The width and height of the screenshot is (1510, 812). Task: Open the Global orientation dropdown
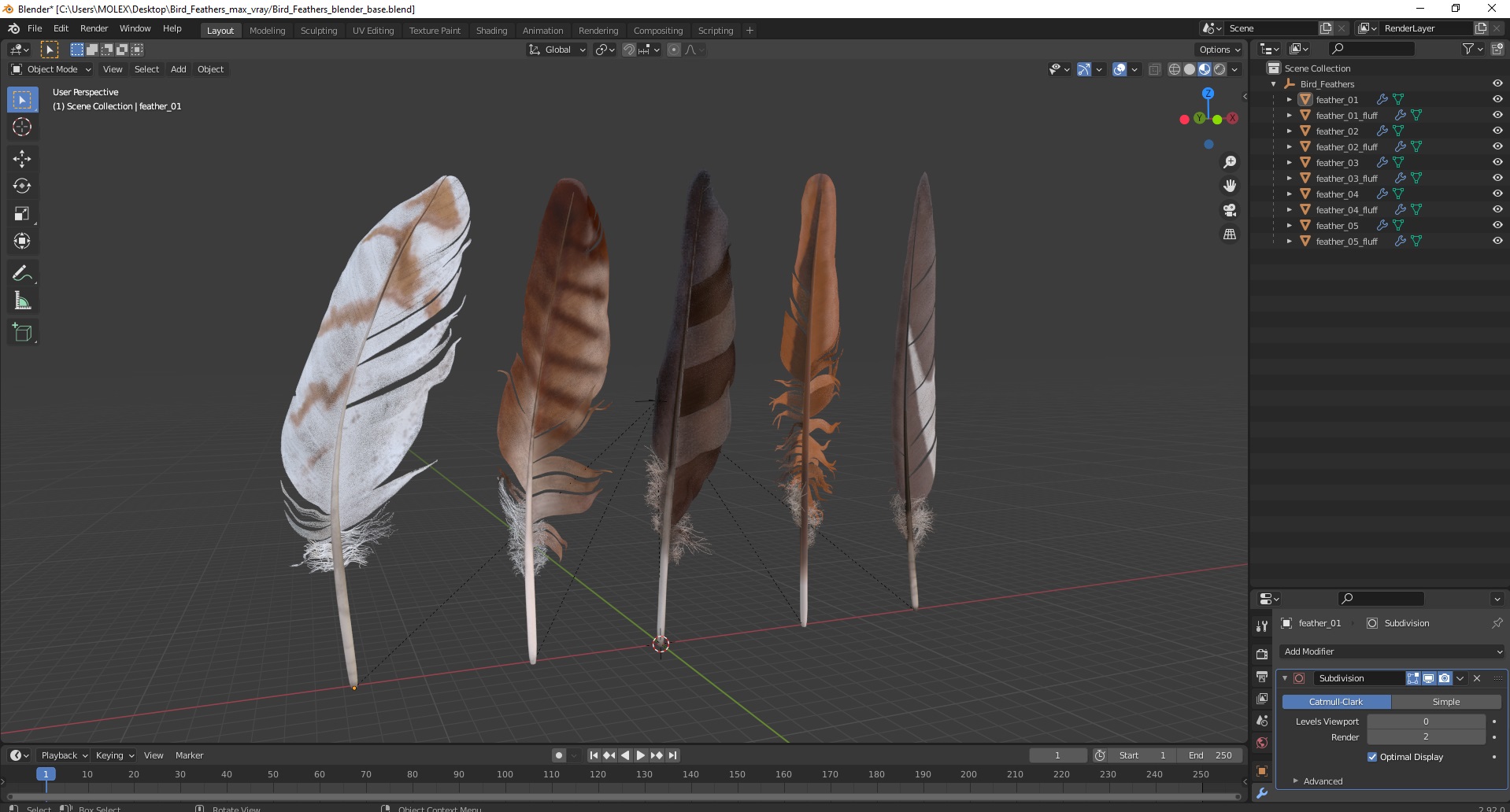557,50
